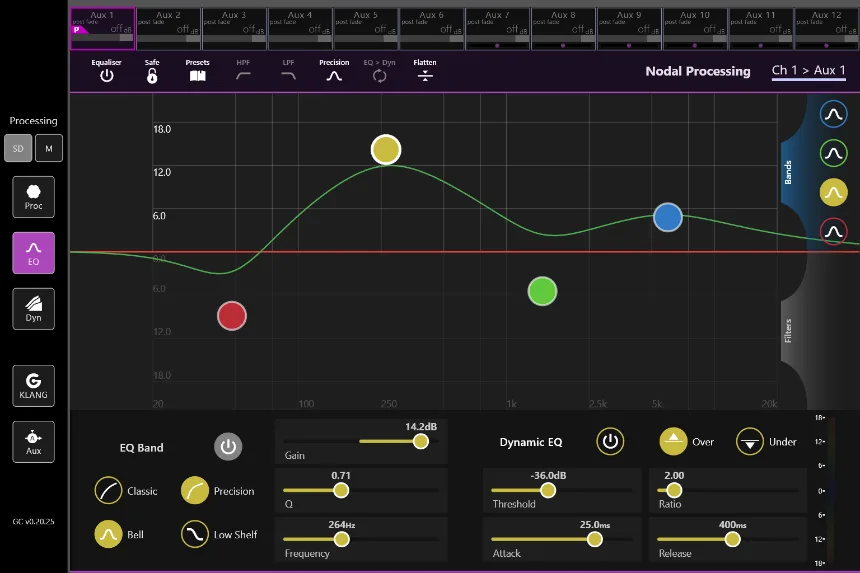Select the Aux 9 channel tab
860x573 pixels.
(x=629, y=29)
